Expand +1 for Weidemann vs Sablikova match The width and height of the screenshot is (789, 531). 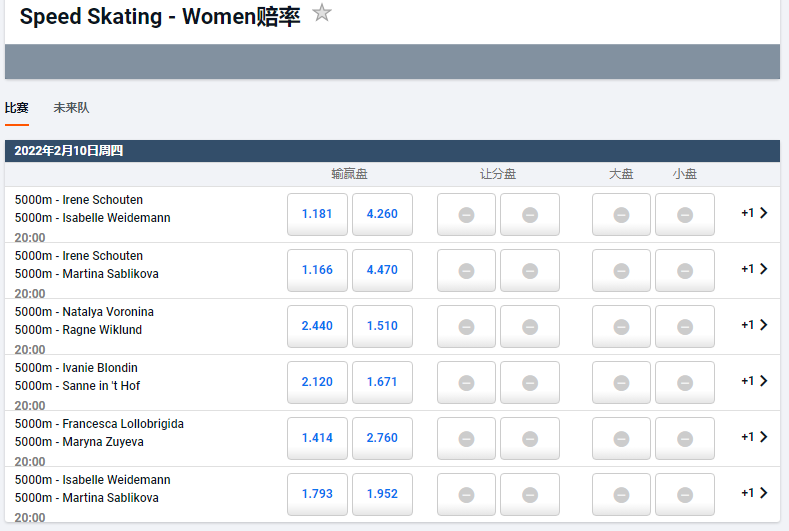(755, 493)
